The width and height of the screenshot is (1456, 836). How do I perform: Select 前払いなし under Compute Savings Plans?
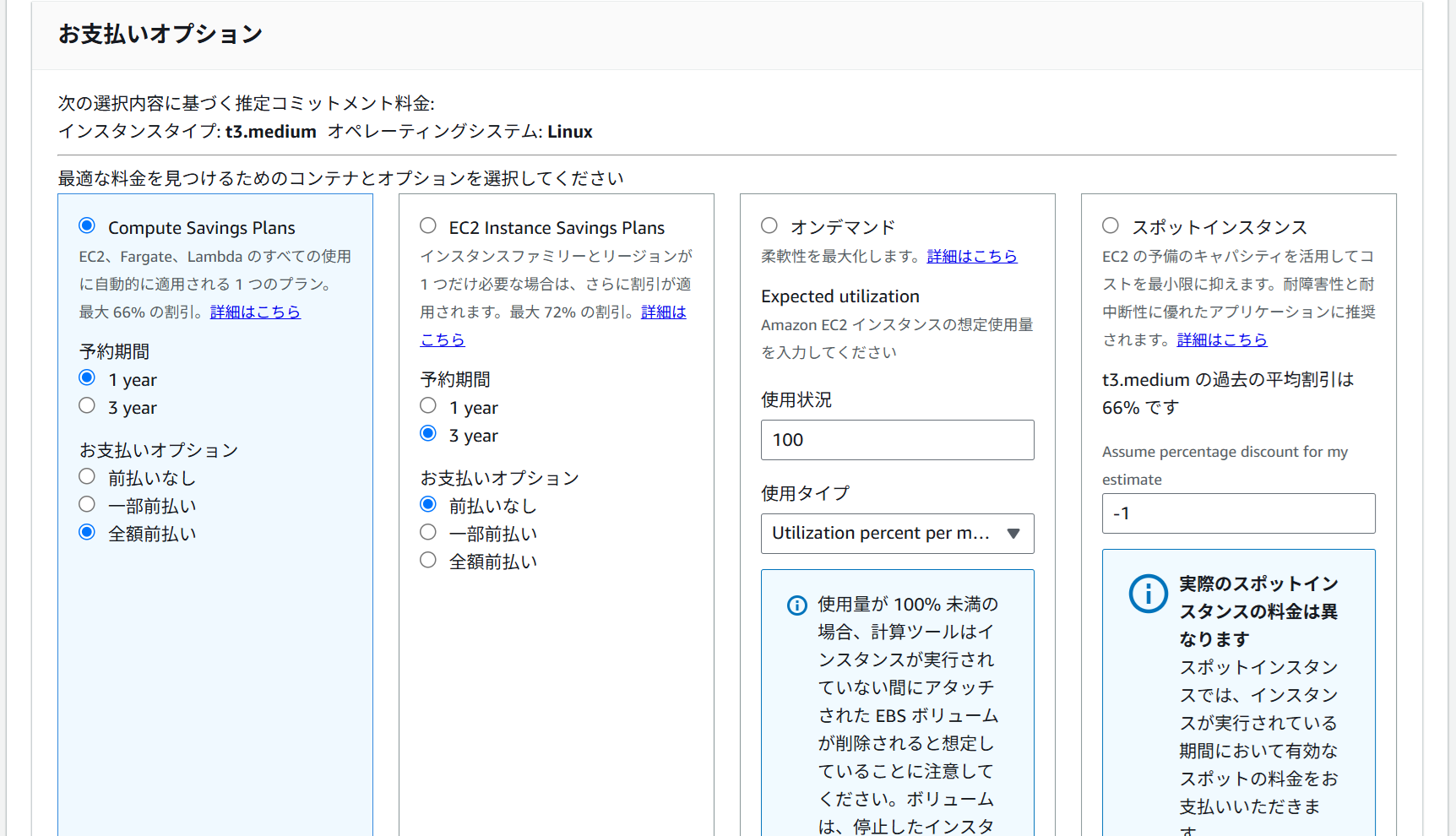[x=87, y=476]
